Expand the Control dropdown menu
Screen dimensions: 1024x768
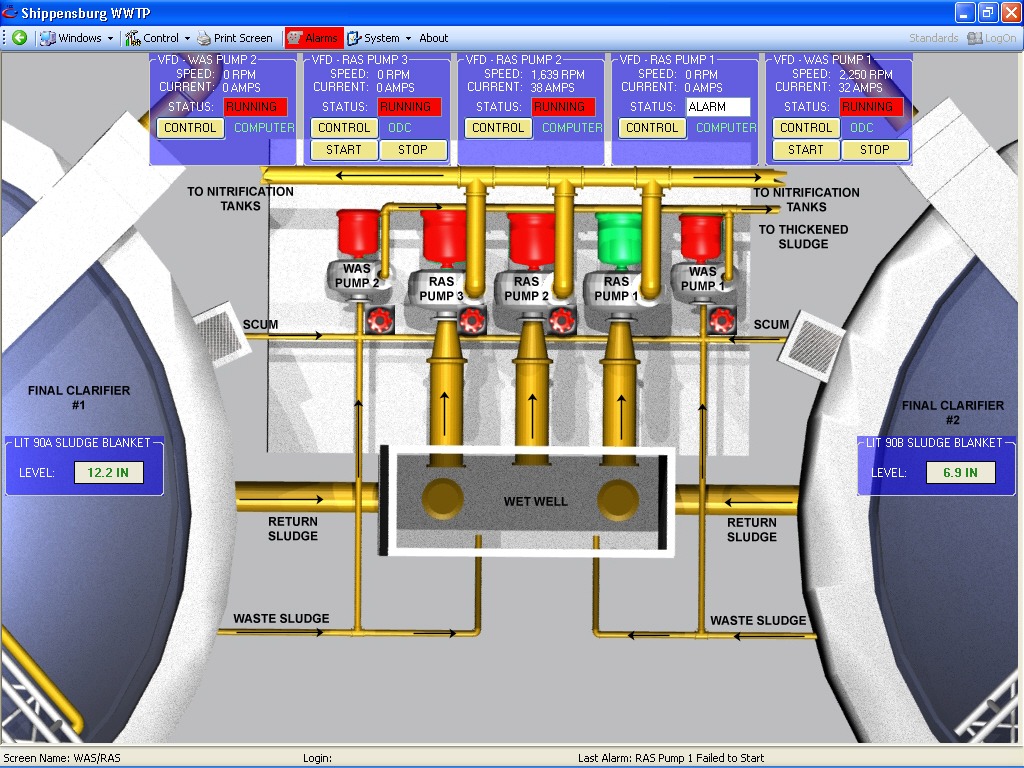158,38
